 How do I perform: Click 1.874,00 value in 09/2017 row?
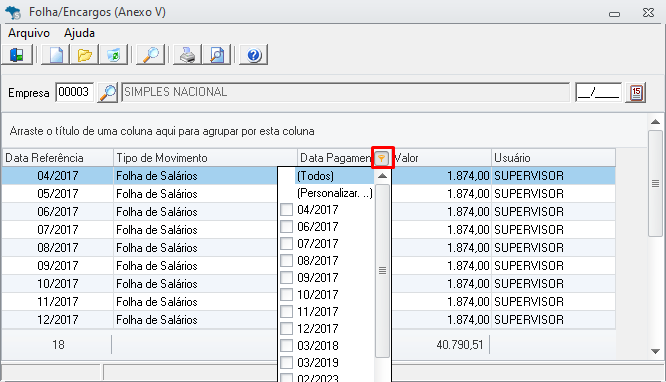click(468, 266)
